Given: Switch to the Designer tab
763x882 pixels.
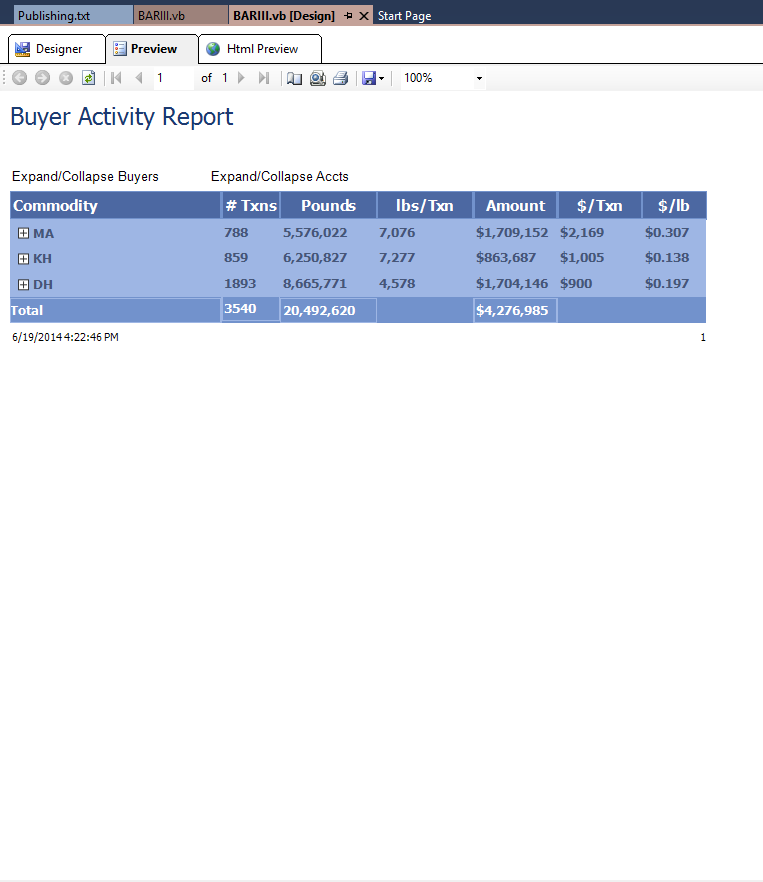Looking at the screenshot, I should 57,49.
